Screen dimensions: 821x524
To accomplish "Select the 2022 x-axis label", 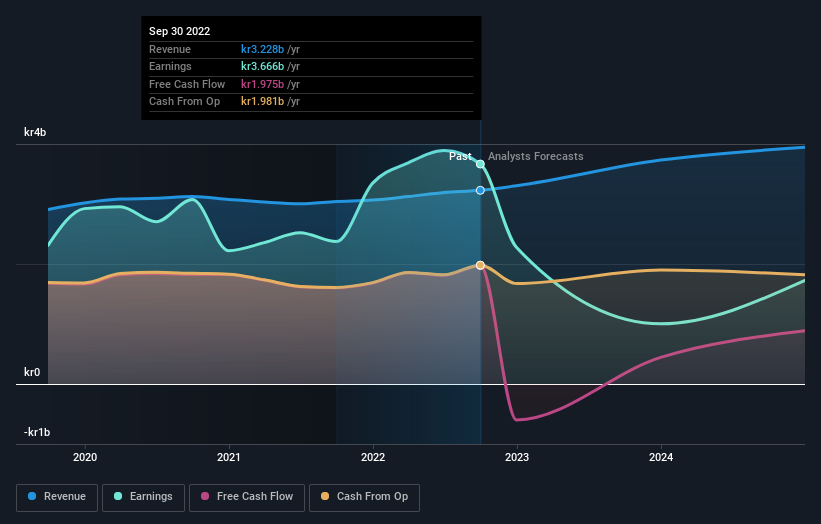I will click(x=373, y=457).
